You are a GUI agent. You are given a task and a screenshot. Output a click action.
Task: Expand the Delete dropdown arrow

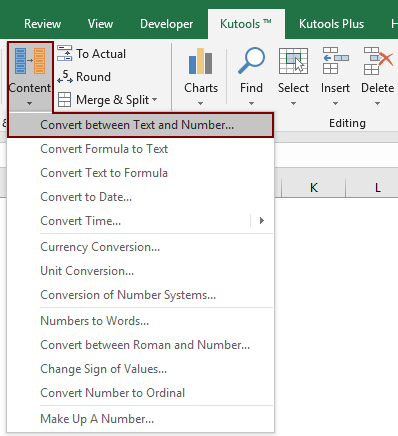pyautogui.click(x=377, y=104)
